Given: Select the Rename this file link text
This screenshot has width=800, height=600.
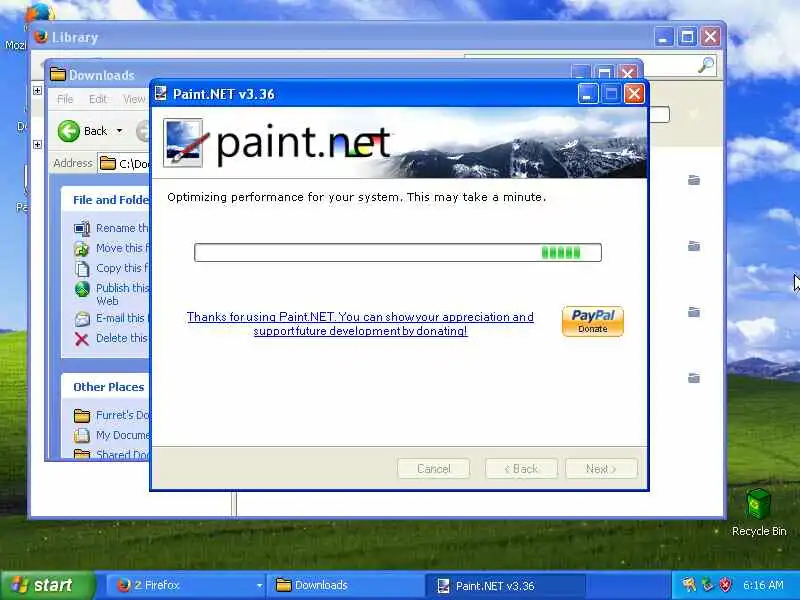Looking at the screenshot, I should [122, 228].
